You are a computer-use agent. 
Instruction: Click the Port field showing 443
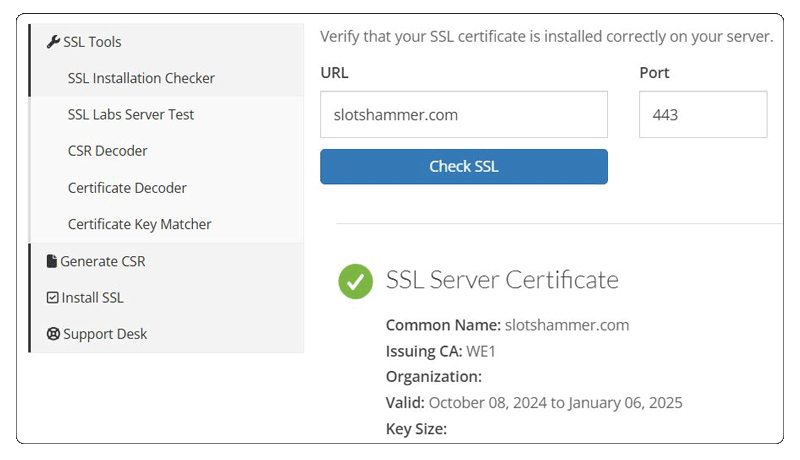point(702,115)
